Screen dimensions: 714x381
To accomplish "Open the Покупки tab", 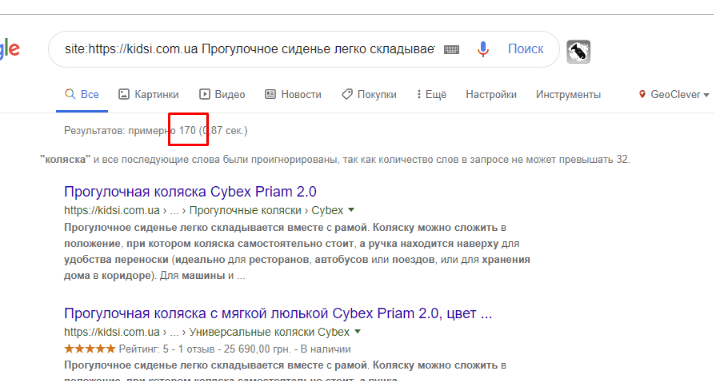I will point(369,94).
